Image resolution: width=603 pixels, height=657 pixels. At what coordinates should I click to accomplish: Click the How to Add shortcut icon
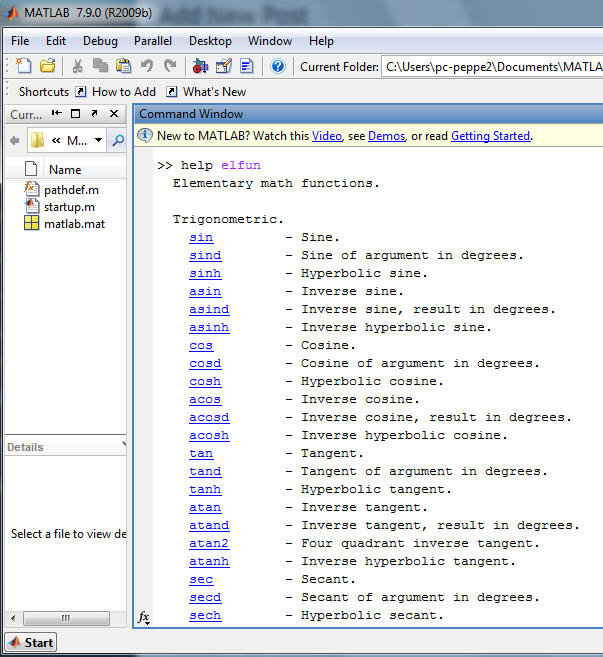pyautogui.click(x=81, y=91)
